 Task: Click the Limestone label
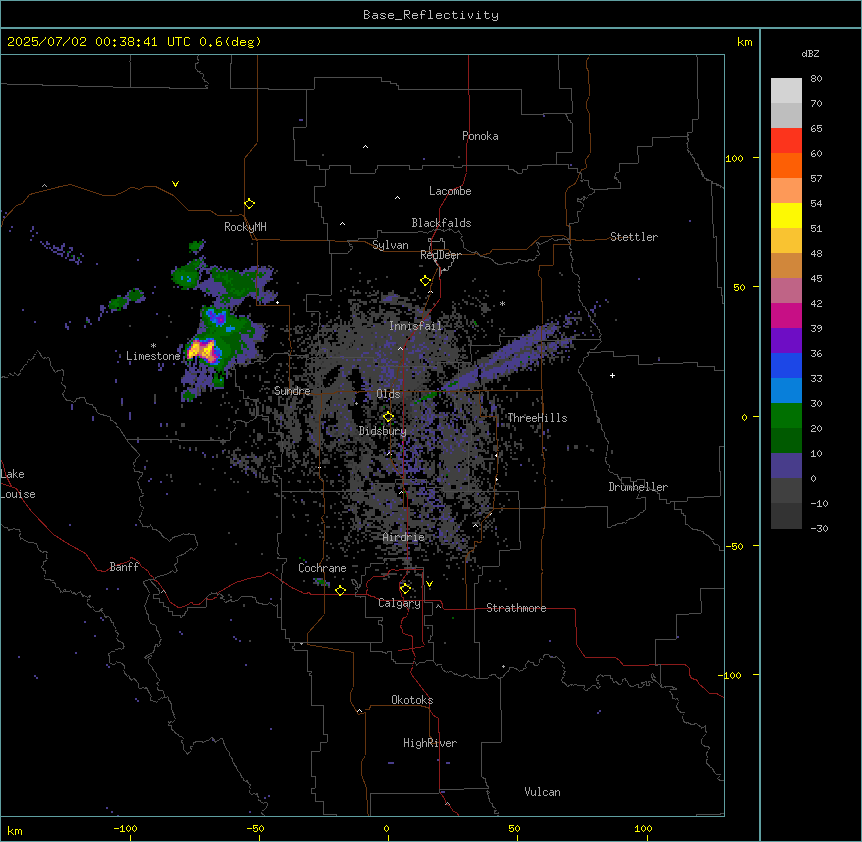(x=153, y=356)
